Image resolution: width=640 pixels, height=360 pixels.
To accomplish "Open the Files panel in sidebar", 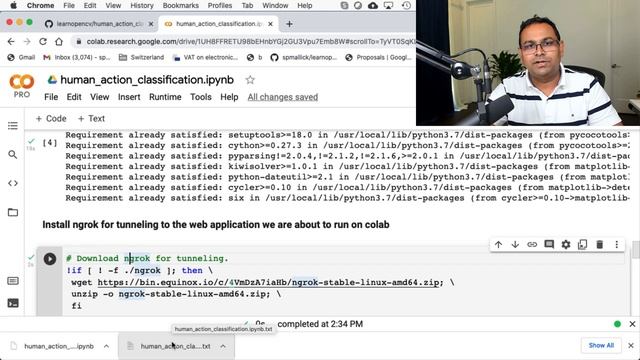I will click(13, 212).
